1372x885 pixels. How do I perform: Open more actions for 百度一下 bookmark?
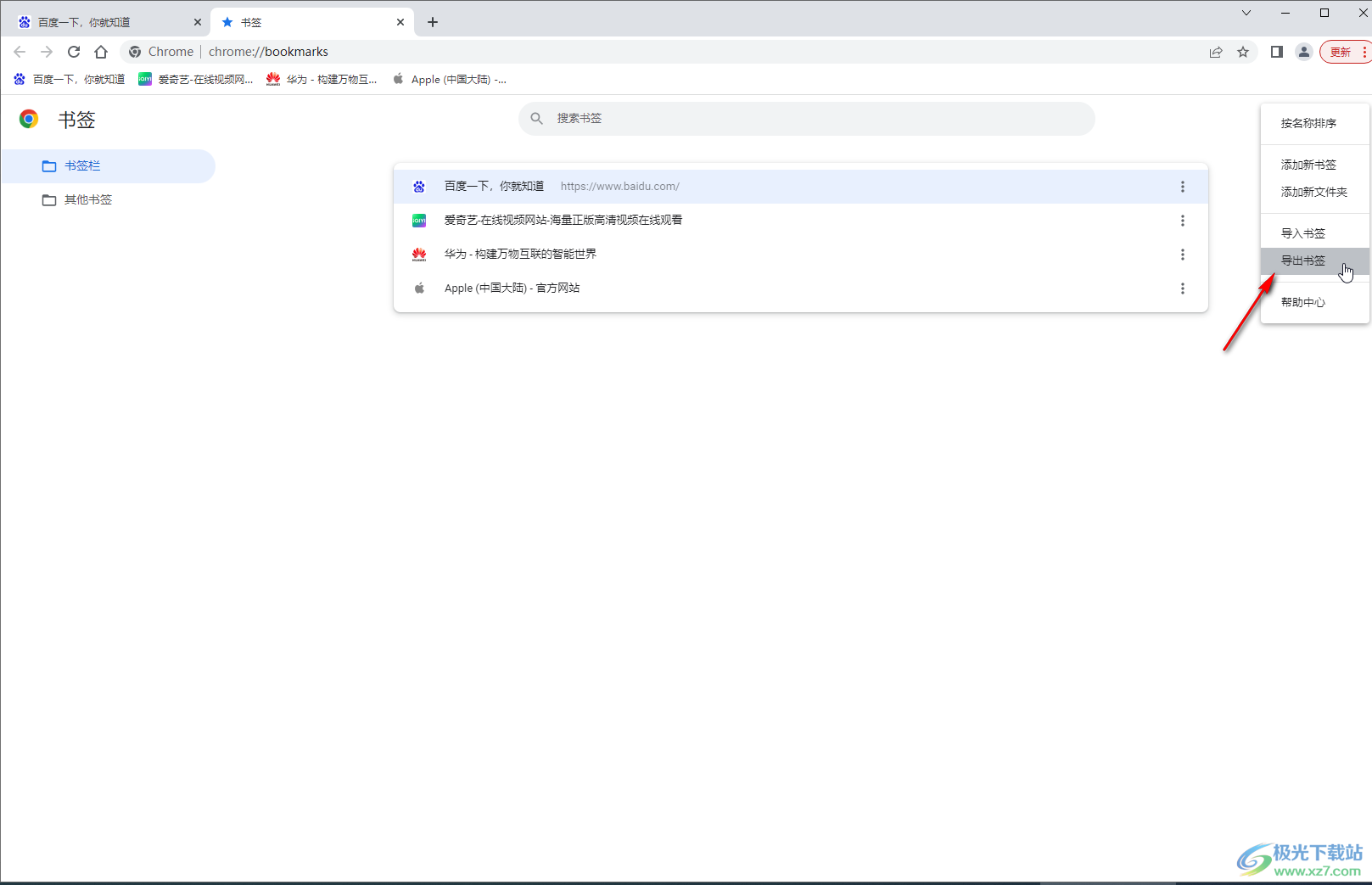pyautogui.click(x=1183, y=187)
